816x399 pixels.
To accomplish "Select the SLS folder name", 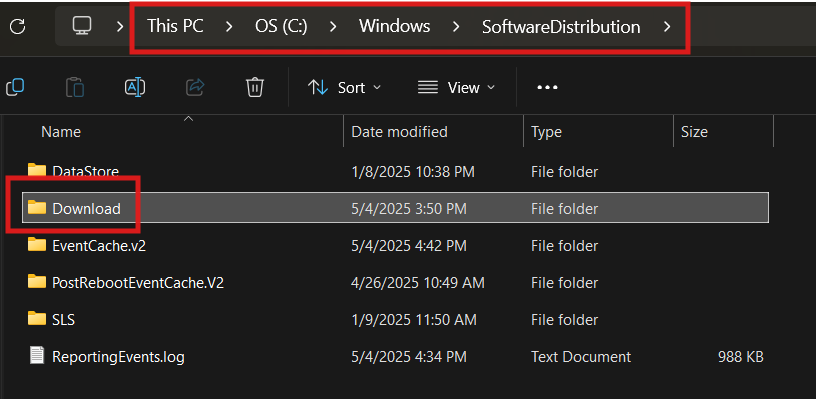I will [x=63, y=319].
